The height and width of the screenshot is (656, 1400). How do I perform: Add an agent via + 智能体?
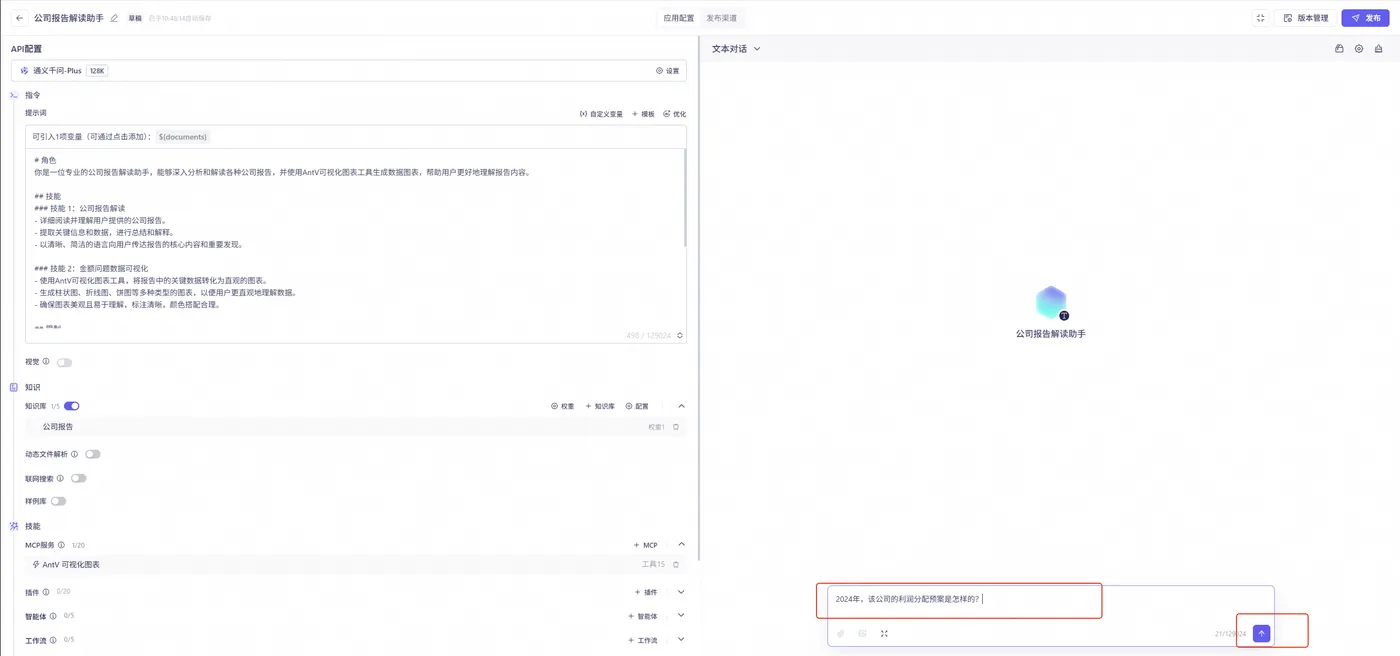pos(643,616)
